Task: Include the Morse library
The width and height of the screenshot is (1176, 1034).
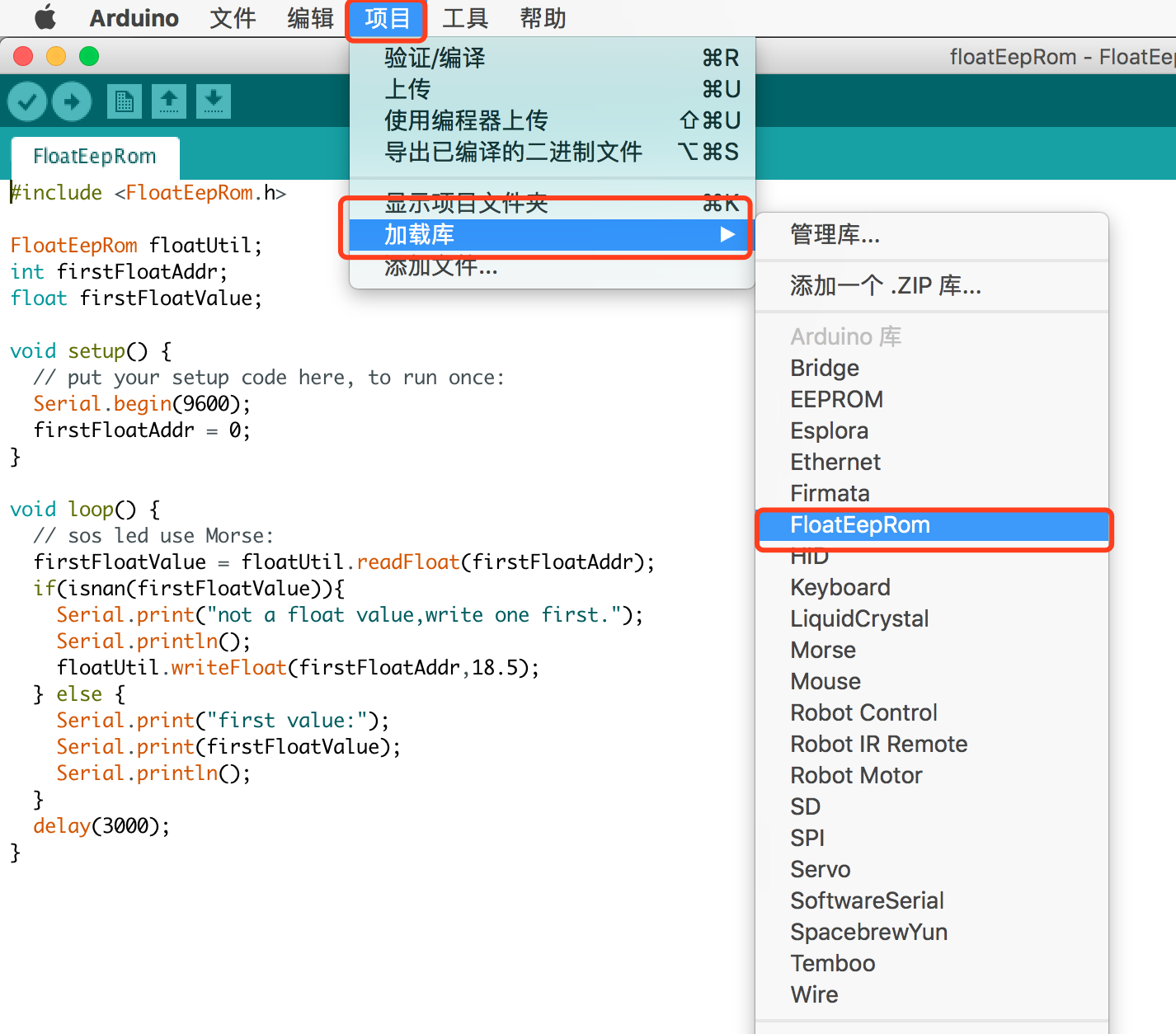Action: (932, 650)
